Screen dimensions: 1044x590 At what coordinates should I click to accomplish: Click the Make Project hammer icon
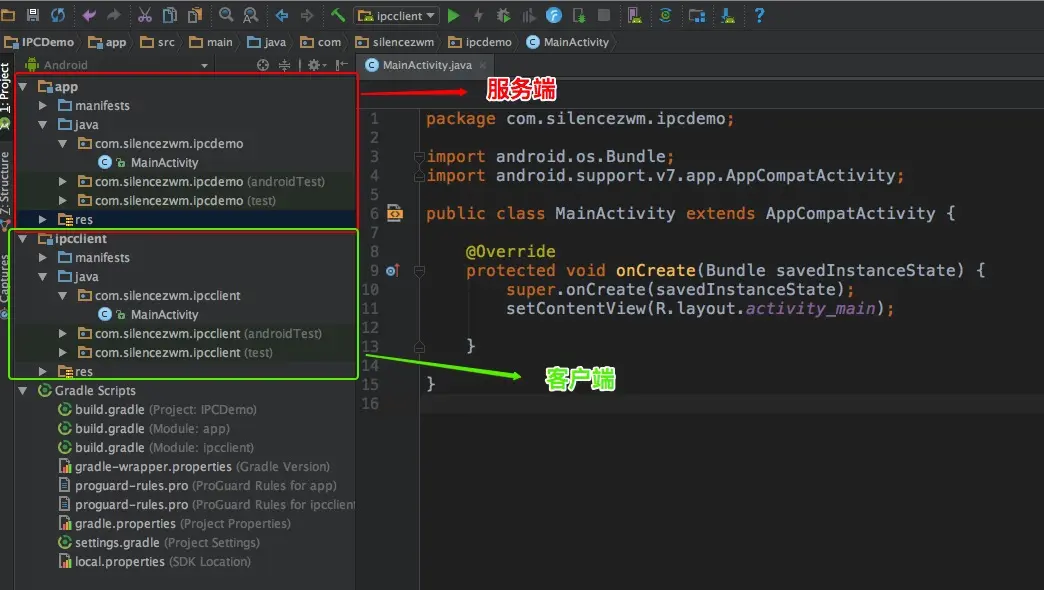(x=338, y=15)
